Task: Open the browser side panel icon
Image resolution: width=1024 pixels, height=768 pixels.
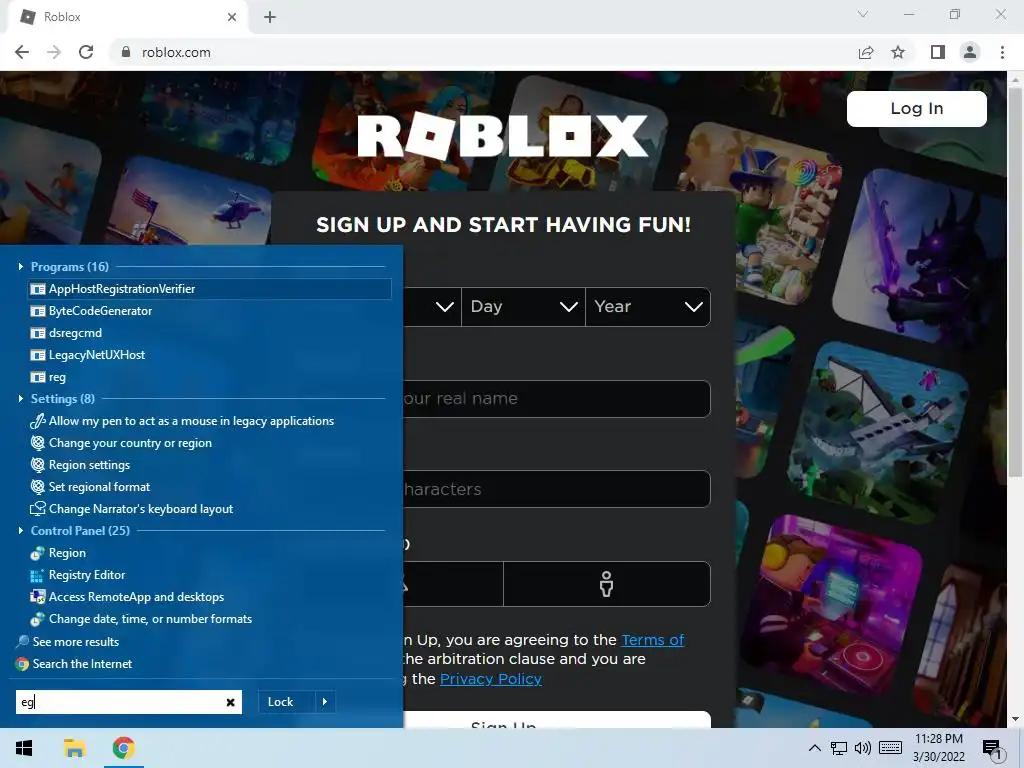Action: [x=938, y=52]
